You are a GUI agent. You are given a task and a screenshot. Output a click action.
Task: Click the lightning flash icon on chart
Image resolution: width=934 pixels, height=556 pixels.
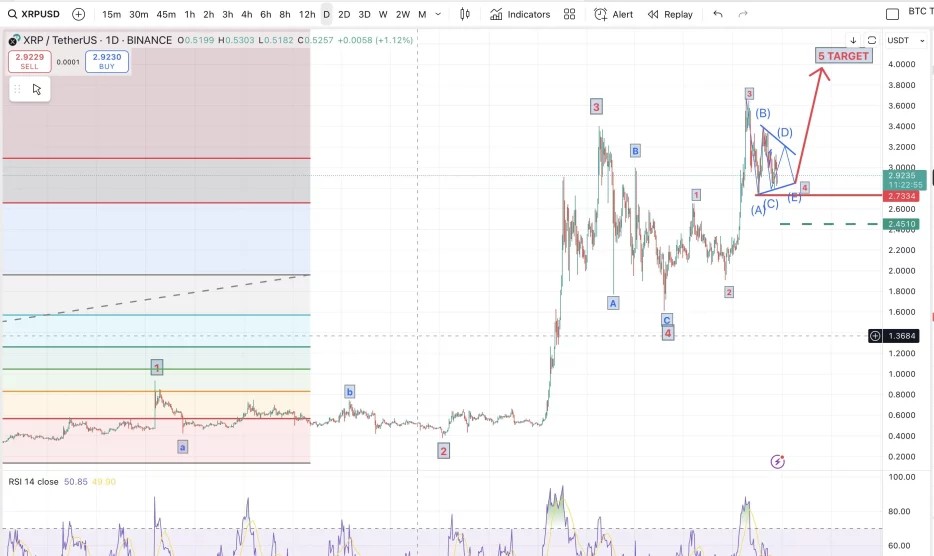coord(777,461)
